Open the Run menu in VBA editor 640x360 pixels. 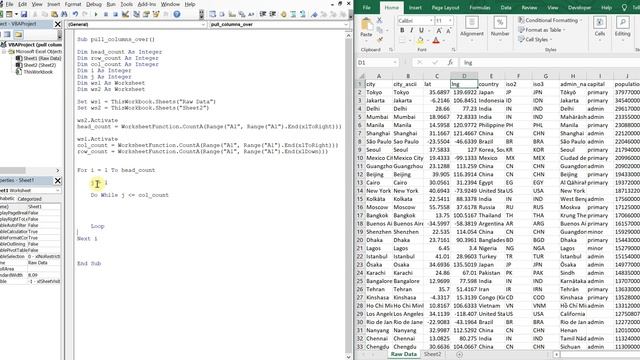[111, 4]
